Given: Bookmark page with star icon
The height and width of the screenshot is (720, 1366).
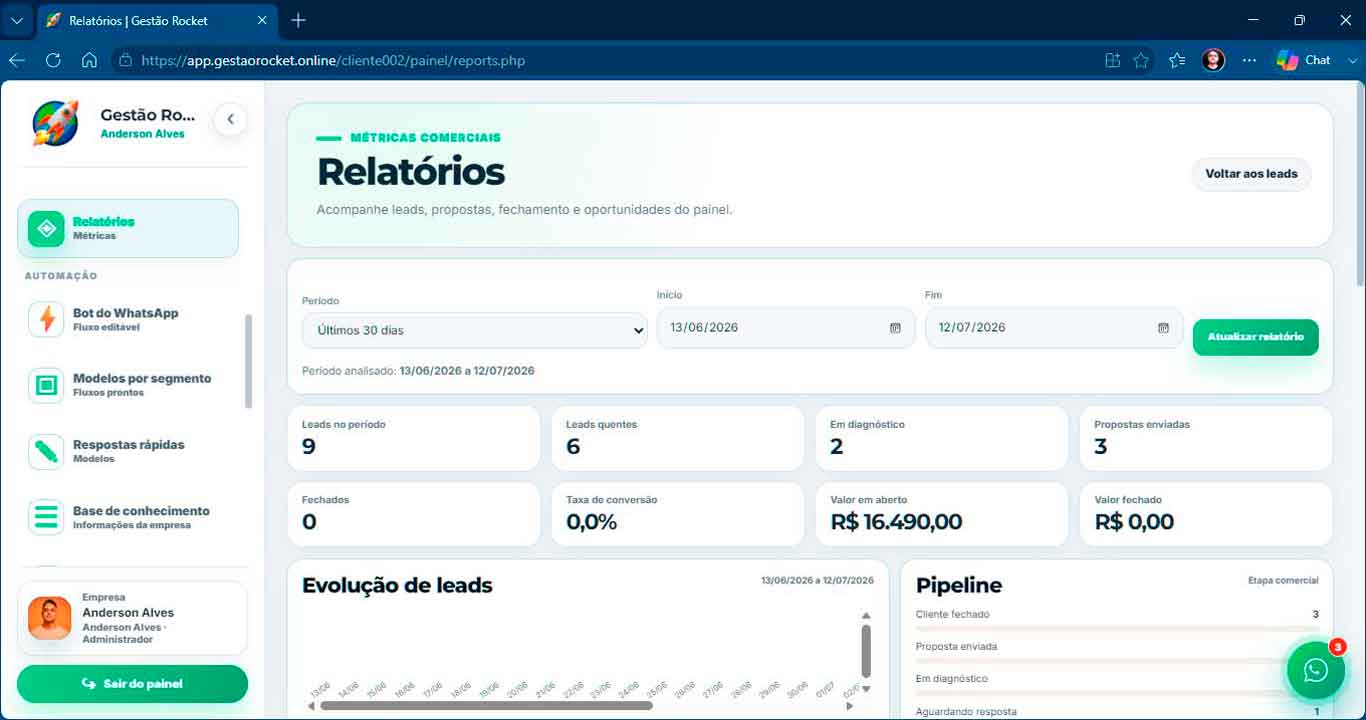Looking at the screenshot, I should (1141, 60).
